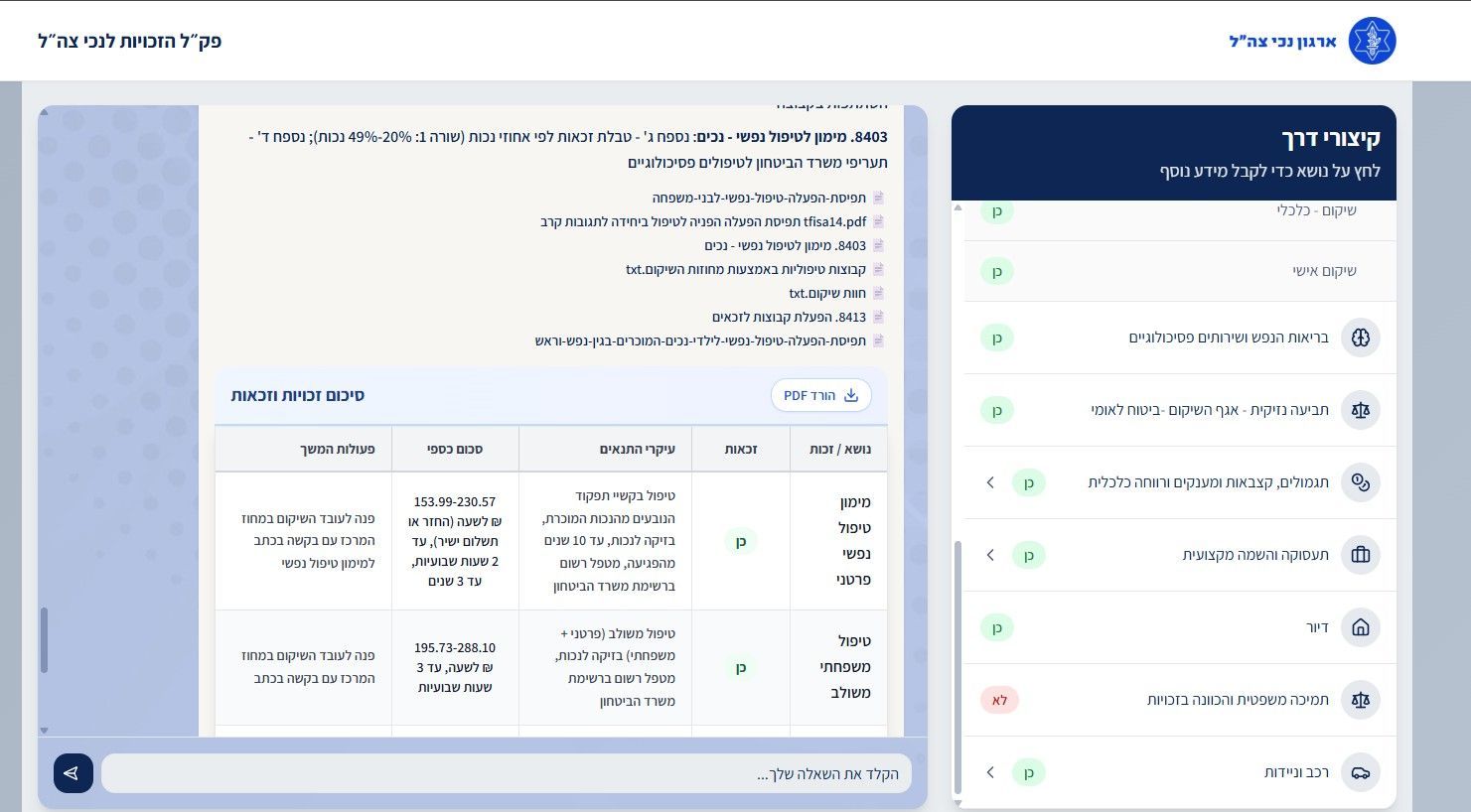Click the scales icon beside תביעה נזיקית
Image resolution: width=1471 pixels, height=812 pixels.
[1361, 410]
